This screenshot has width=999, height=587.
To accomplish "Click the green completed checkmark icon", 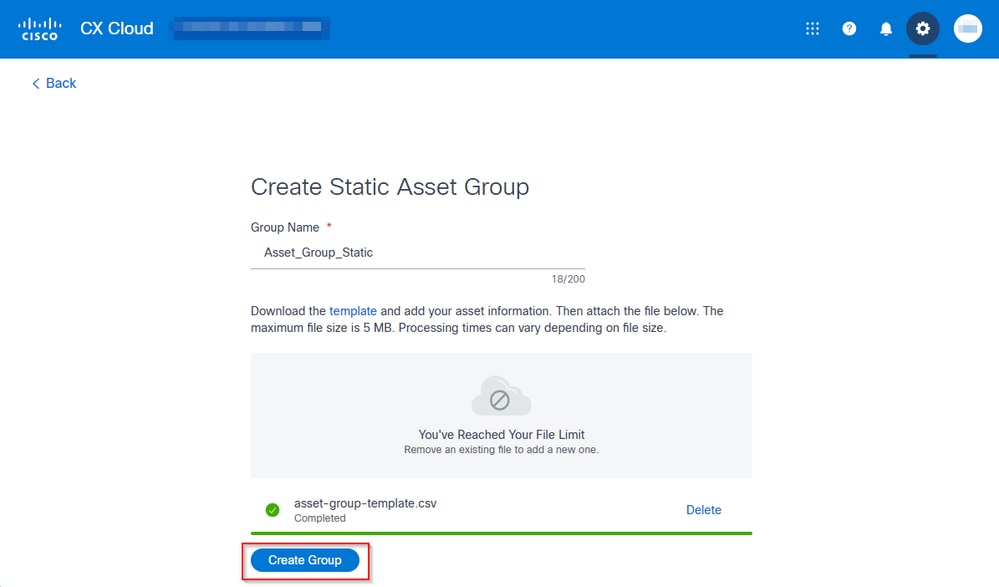I will [272, 510].
